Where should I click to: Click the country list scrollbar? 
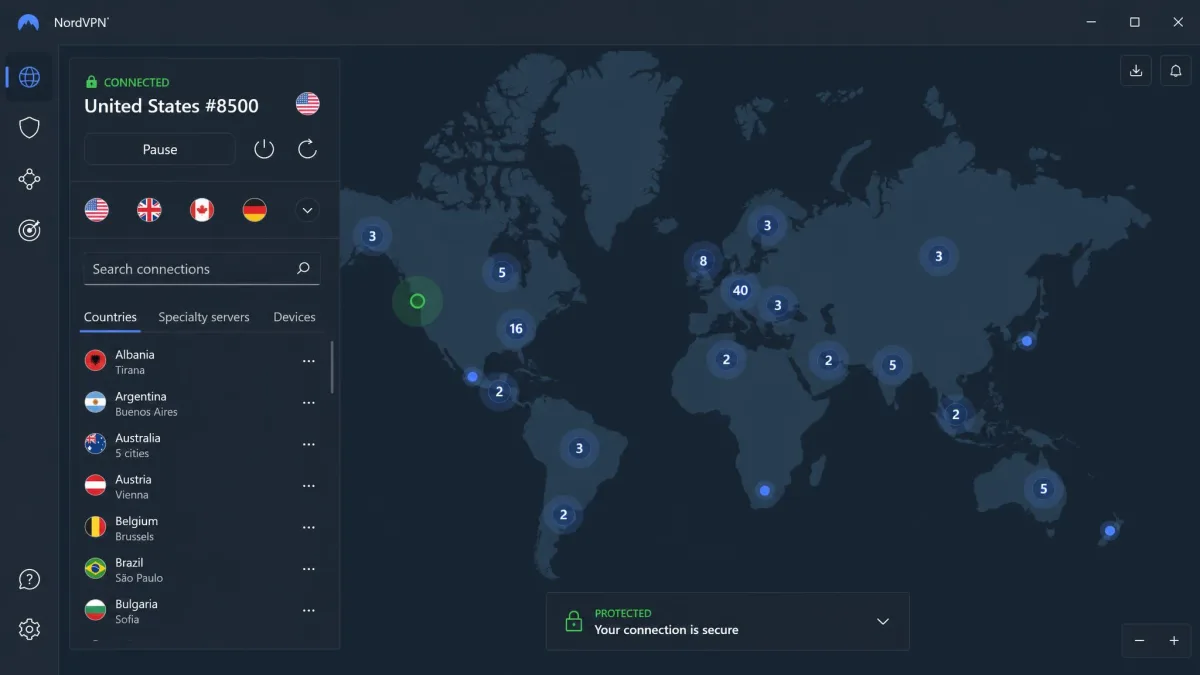click(332, 367)
